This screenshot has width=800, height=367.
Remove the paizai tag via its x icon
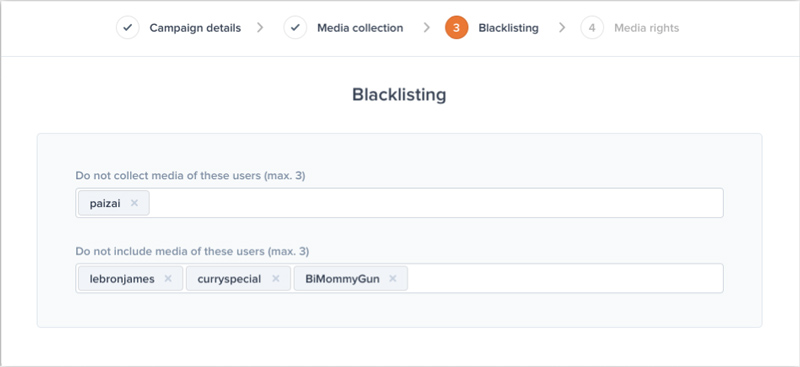(x=134, y=203)
